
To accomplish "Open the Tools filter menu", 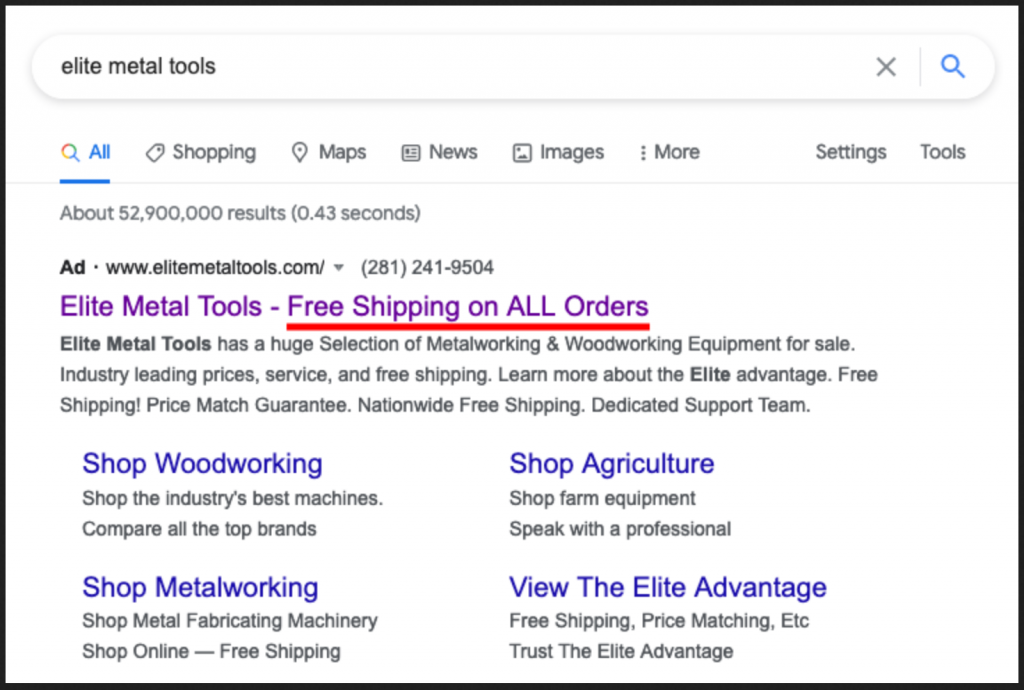I will [x=942, y=152].
